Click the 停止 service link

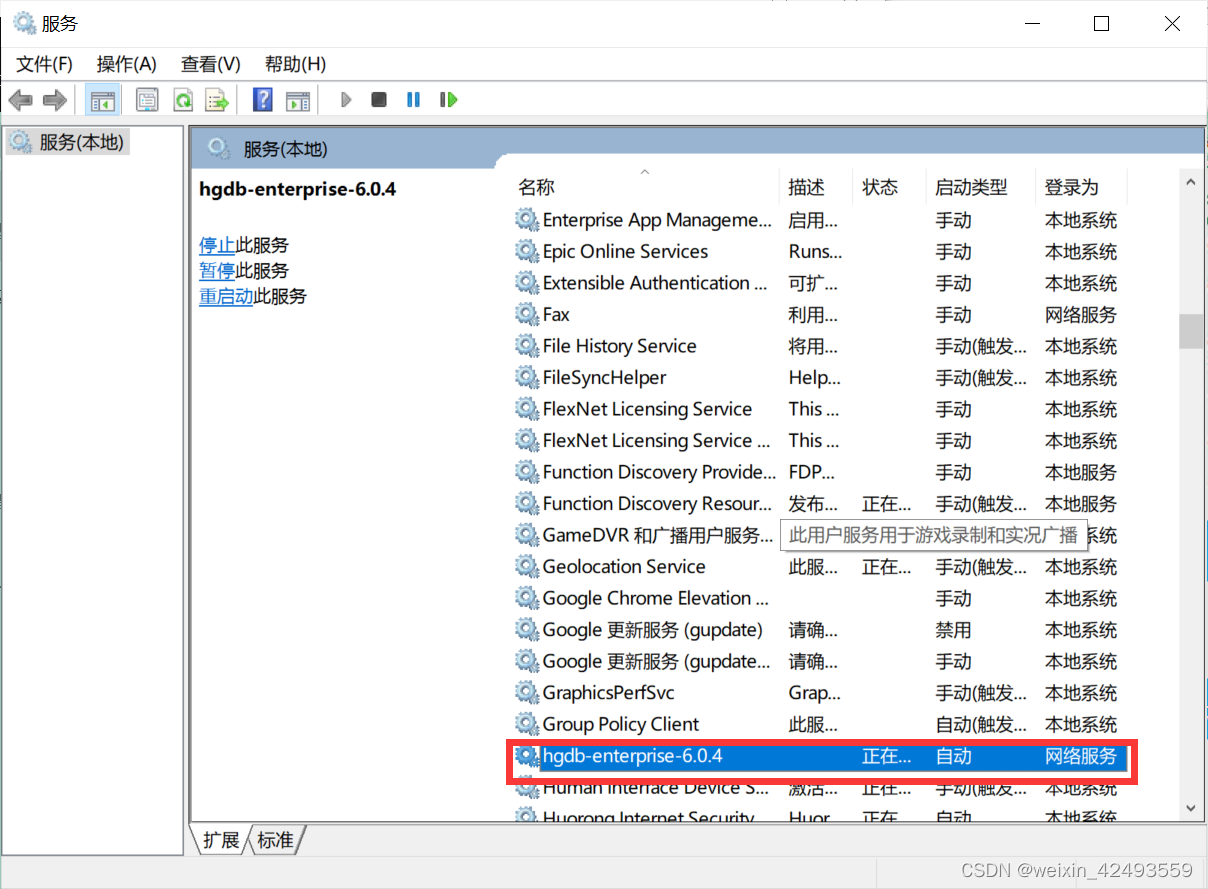pyautogui.click(x=217, y=245)
